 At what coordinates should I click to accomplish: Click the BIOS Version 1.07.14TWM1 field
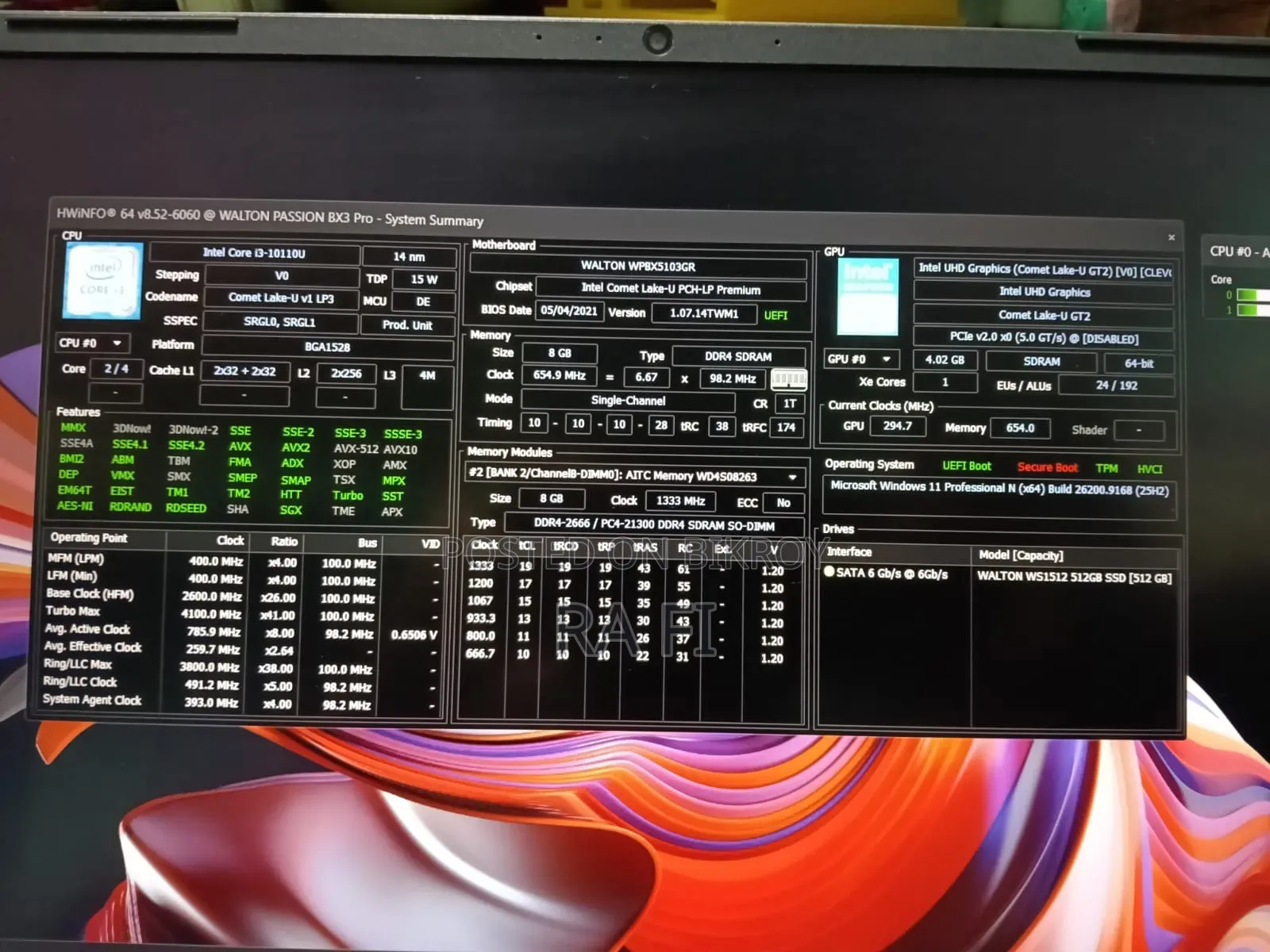tap(703, 313)
